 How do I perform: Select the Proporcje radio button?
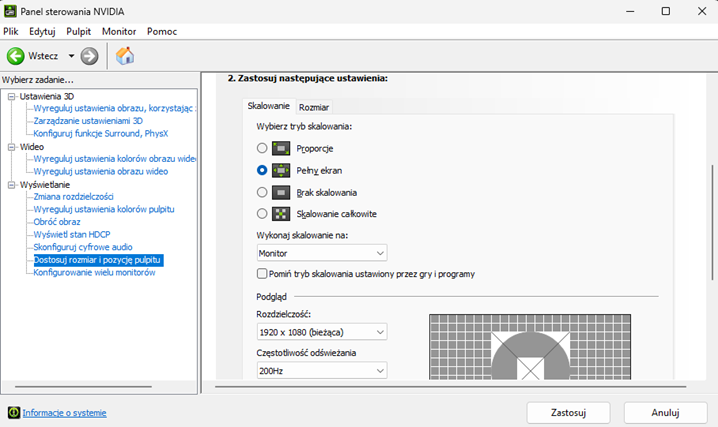click(262, 148)
